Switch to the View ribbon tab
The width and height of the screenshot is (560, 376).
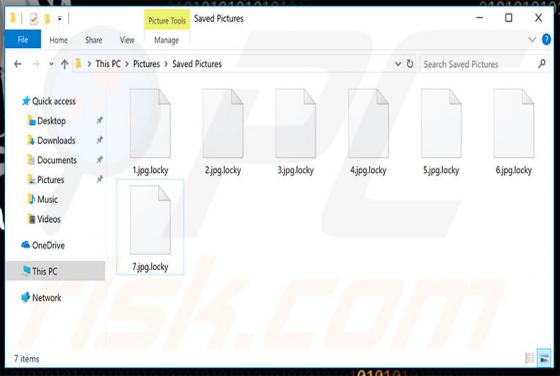pos(127,40)
